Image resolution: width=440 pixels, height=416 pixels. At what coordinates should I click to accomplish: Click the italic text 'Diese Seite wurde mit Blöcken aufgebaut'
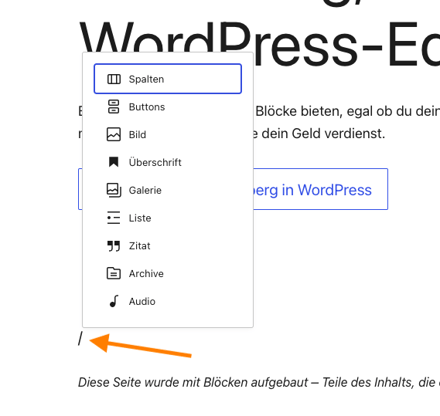(x=193, y=382)
